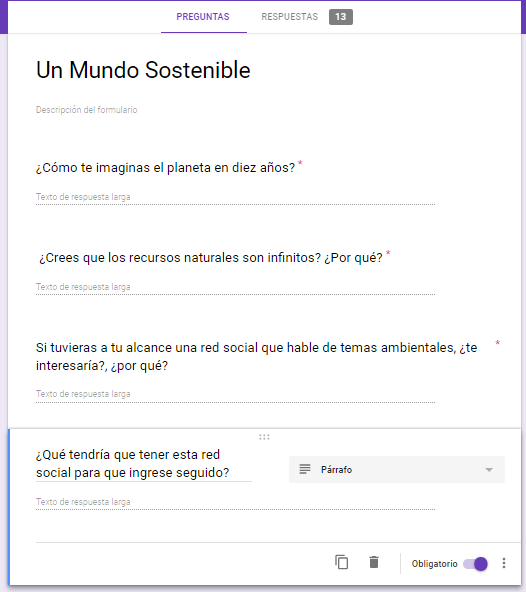Open the Párrafo question type dropdown
526x592 pixels.
(397, 469)
